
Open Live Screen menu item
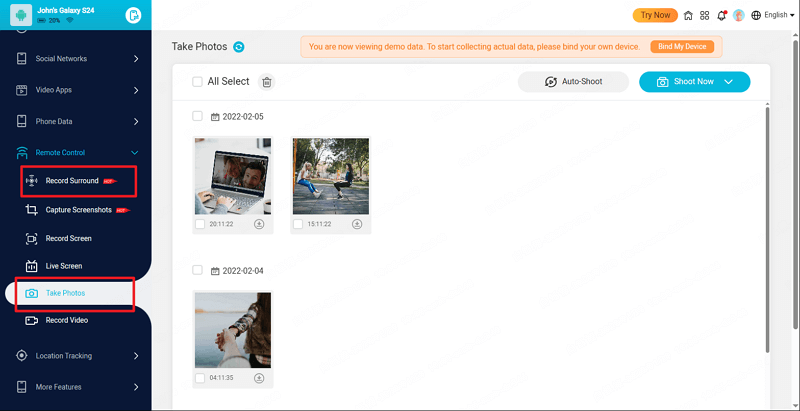pos(64,266)
